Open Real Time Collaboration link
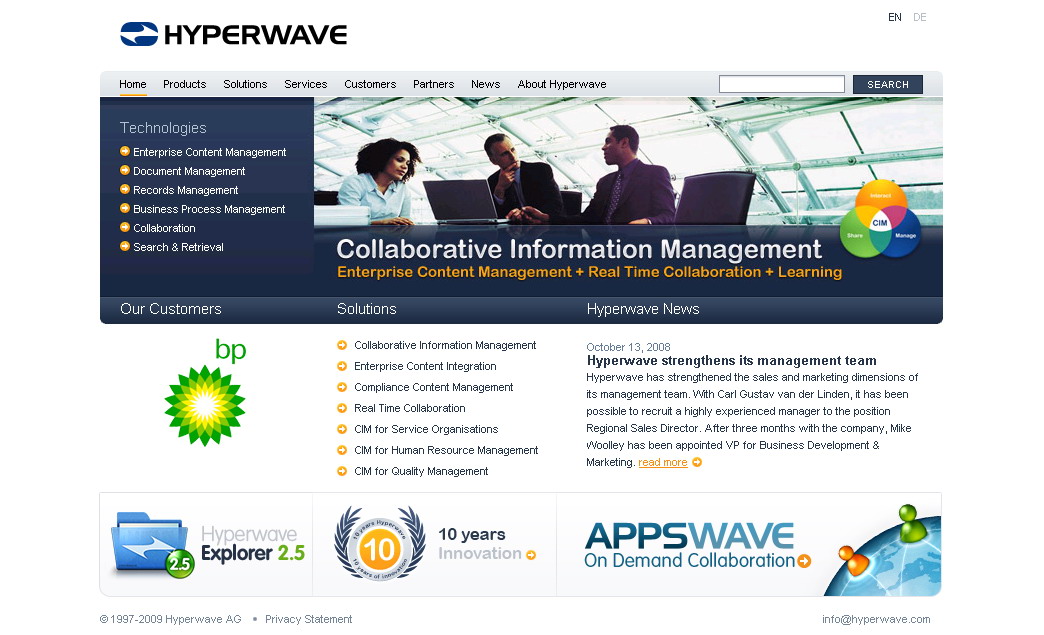The height and width of the screenshot is (635, 1044). pos(409,408)
